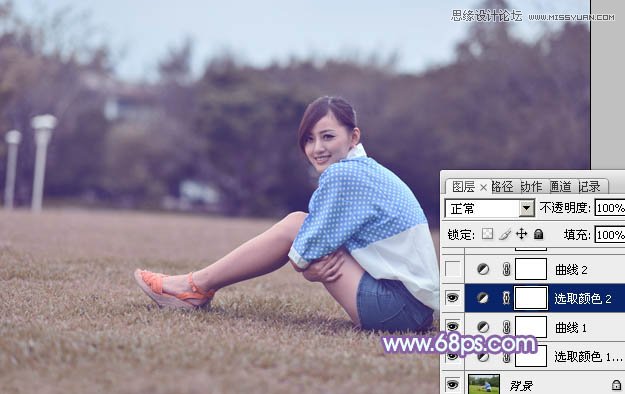Screen dimensions: 625x394
Task: Toggle lock transparent pixels icon
Action: [x=487, y=234]
